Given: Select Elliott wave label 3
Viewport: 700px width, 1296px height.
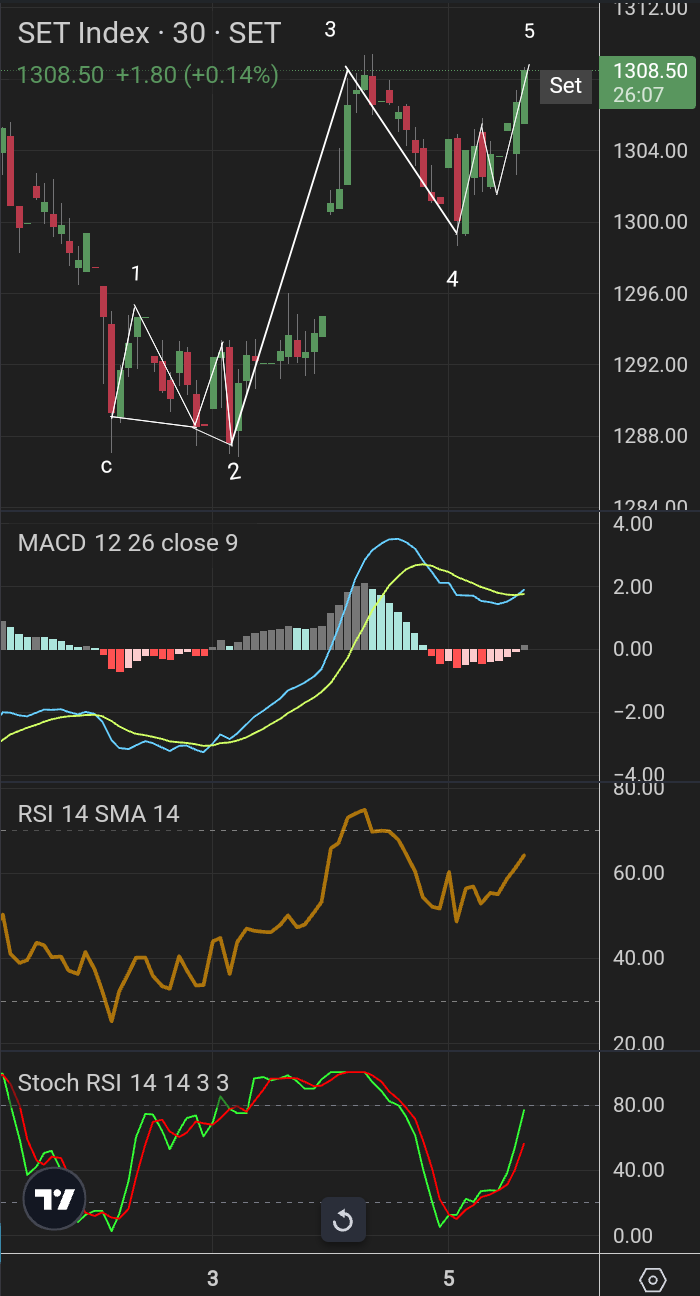Looking at the screenshot, I should pos(330,30).
